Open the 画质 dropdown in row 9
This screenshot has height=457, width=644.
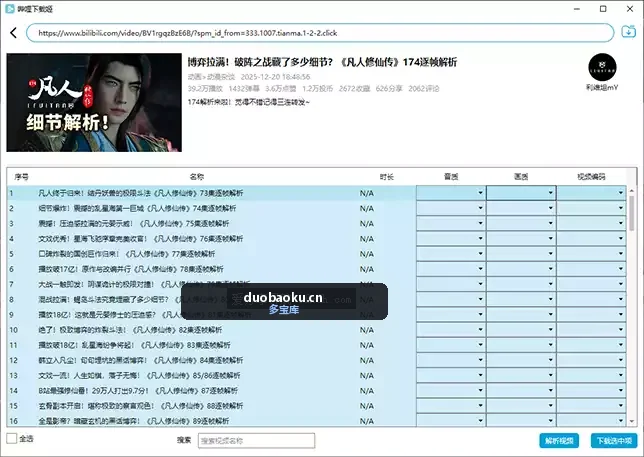(x=521, y=314)
